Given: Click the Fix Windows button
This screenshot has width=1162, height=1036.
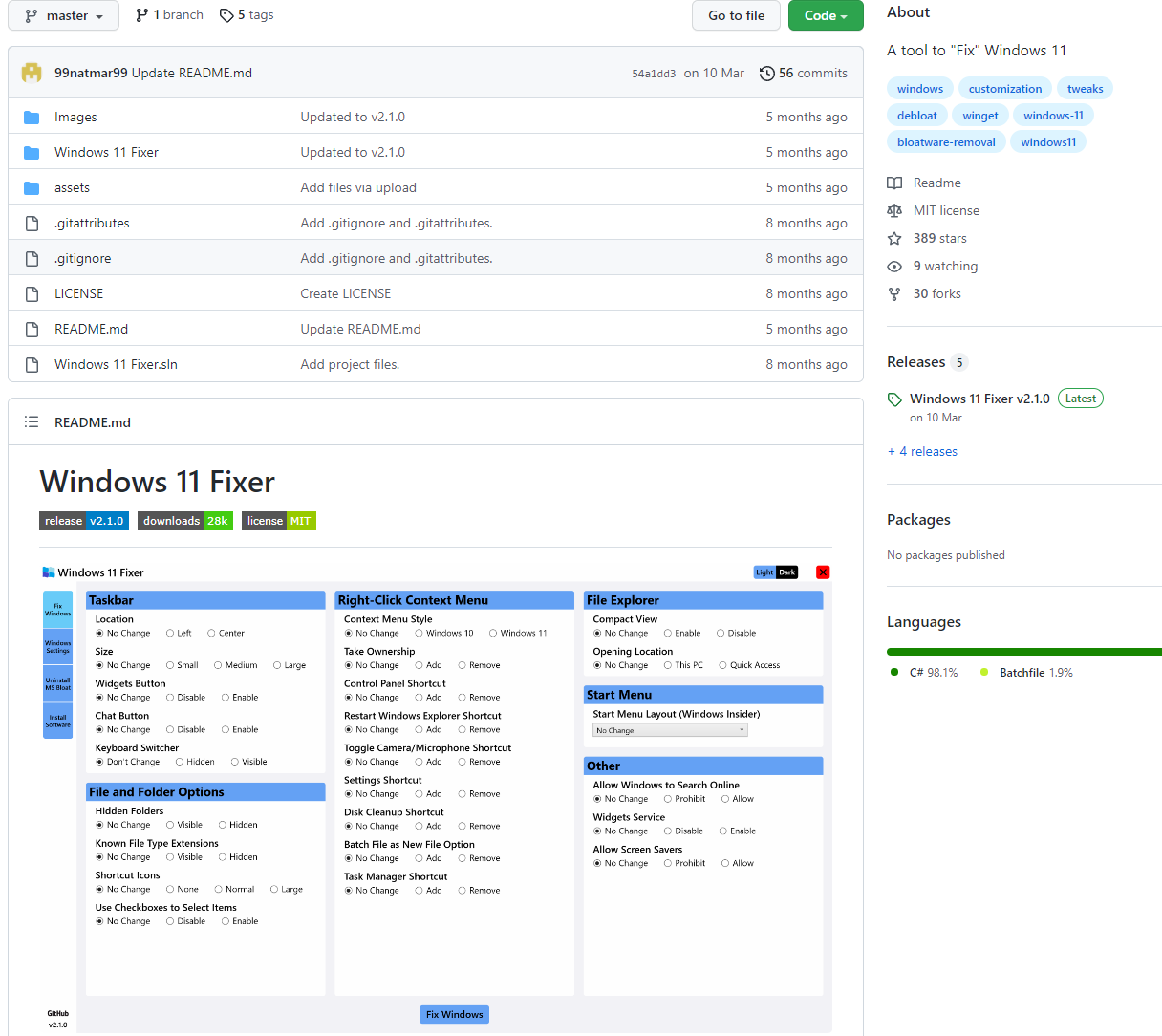Looking at the screenshot, I should (454, 1014).
